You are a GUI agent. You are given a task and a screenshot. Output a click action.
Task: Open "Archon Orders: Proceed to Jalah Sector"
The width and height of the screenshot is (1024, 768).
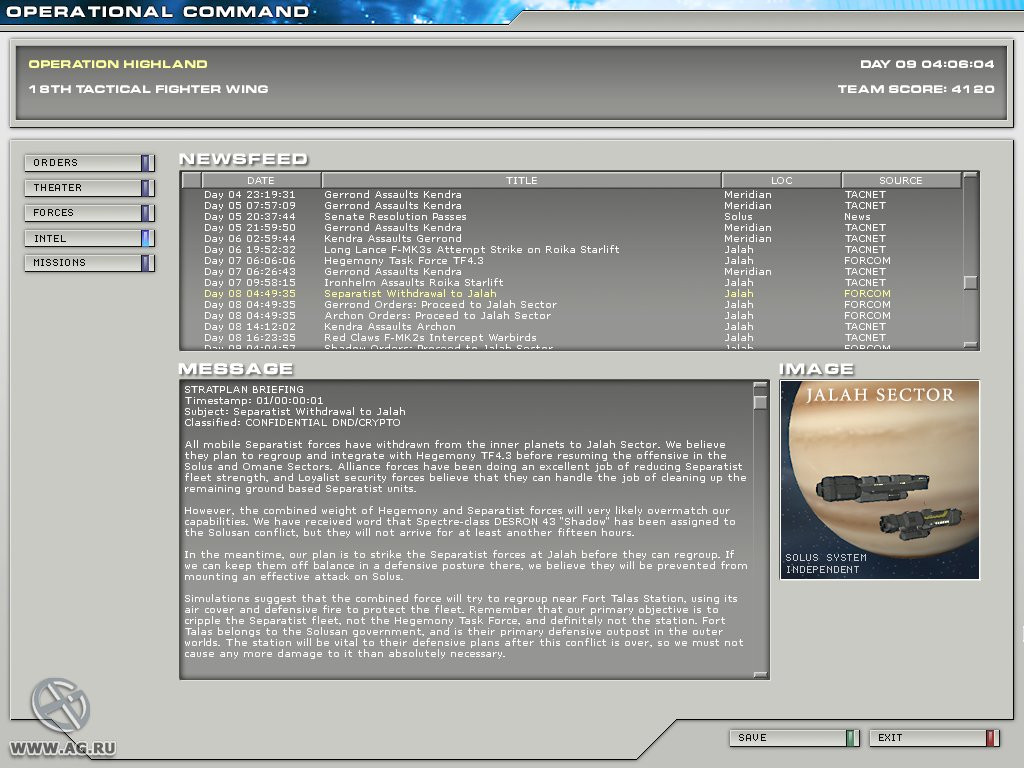(x=571, y=316)
